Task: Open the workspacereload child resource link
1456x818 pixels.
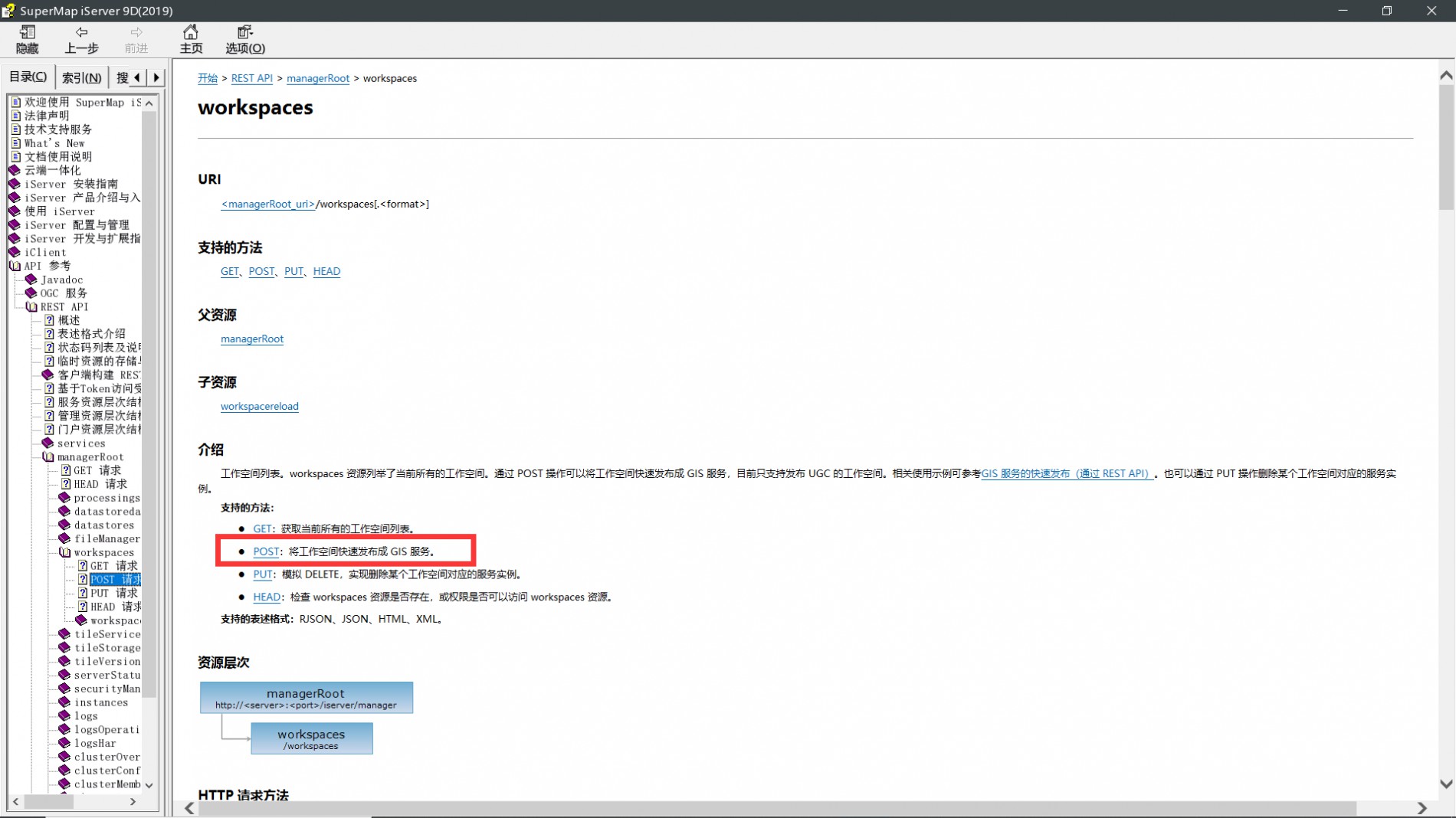Action: (260, 406)
